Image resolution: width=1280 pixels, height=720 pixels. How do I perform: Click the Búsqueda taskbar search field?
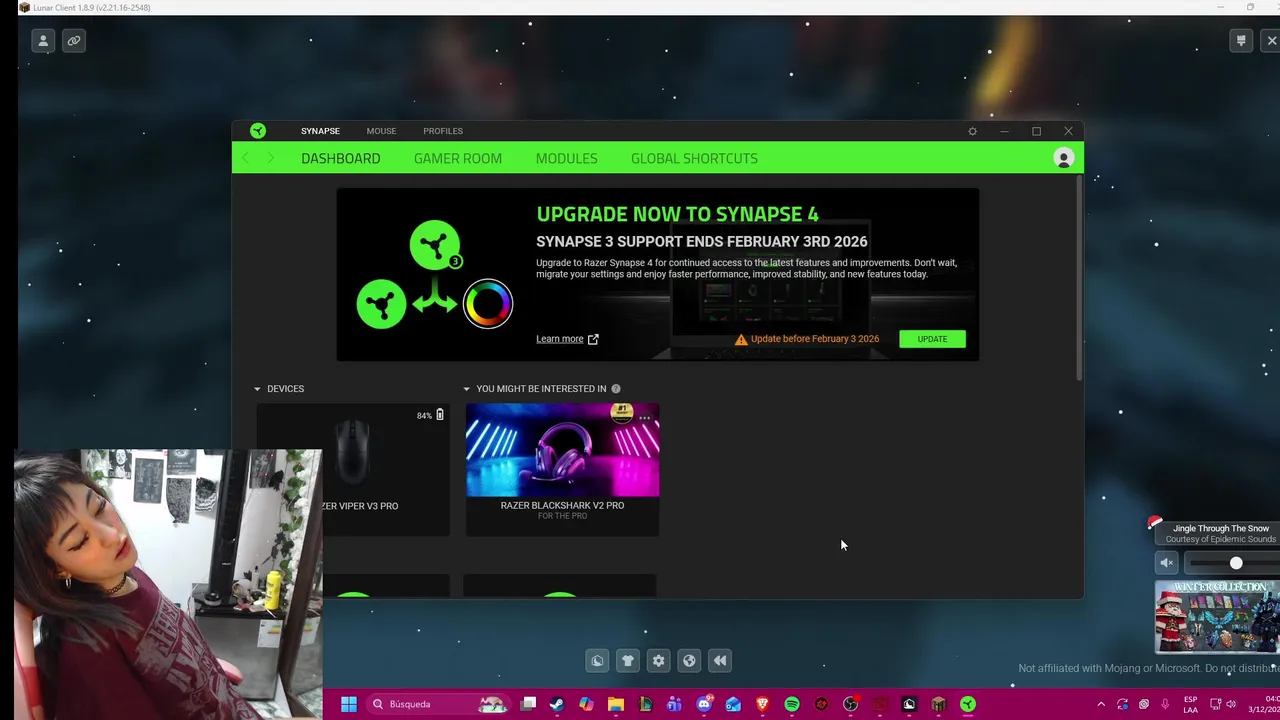pos(437,704)
